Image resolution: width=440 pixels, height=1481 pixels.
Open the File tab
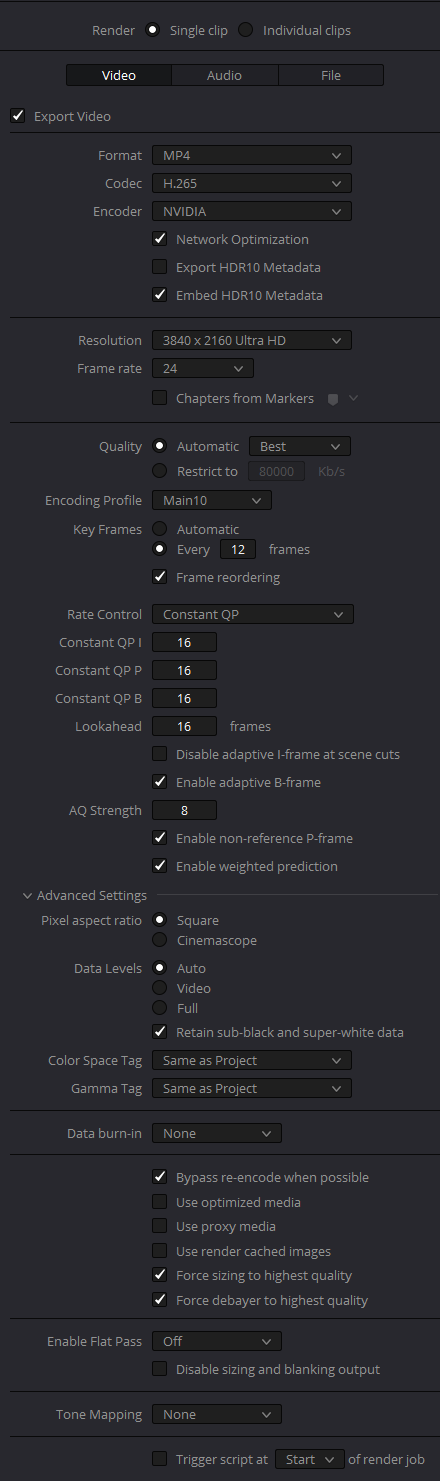(x=331, y=75)
